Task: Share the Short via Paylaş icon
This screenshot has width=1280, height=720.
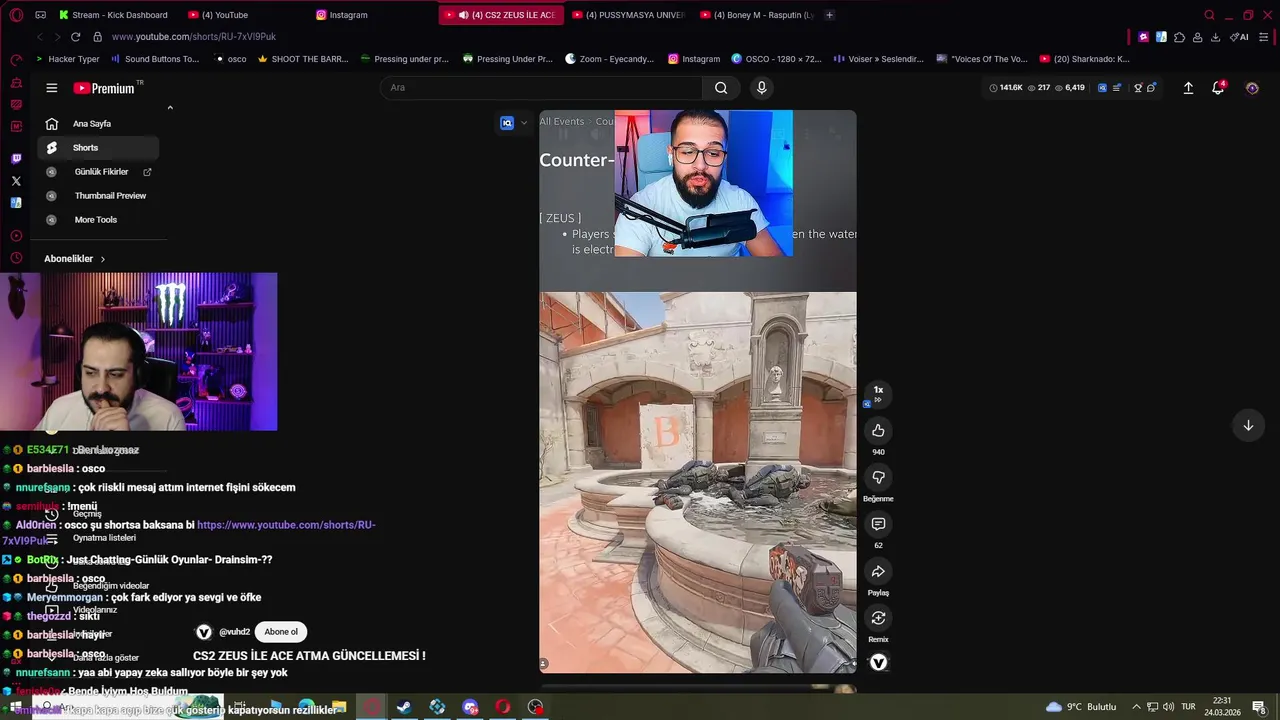Action: pyautogui.click(x=878, y=571)
